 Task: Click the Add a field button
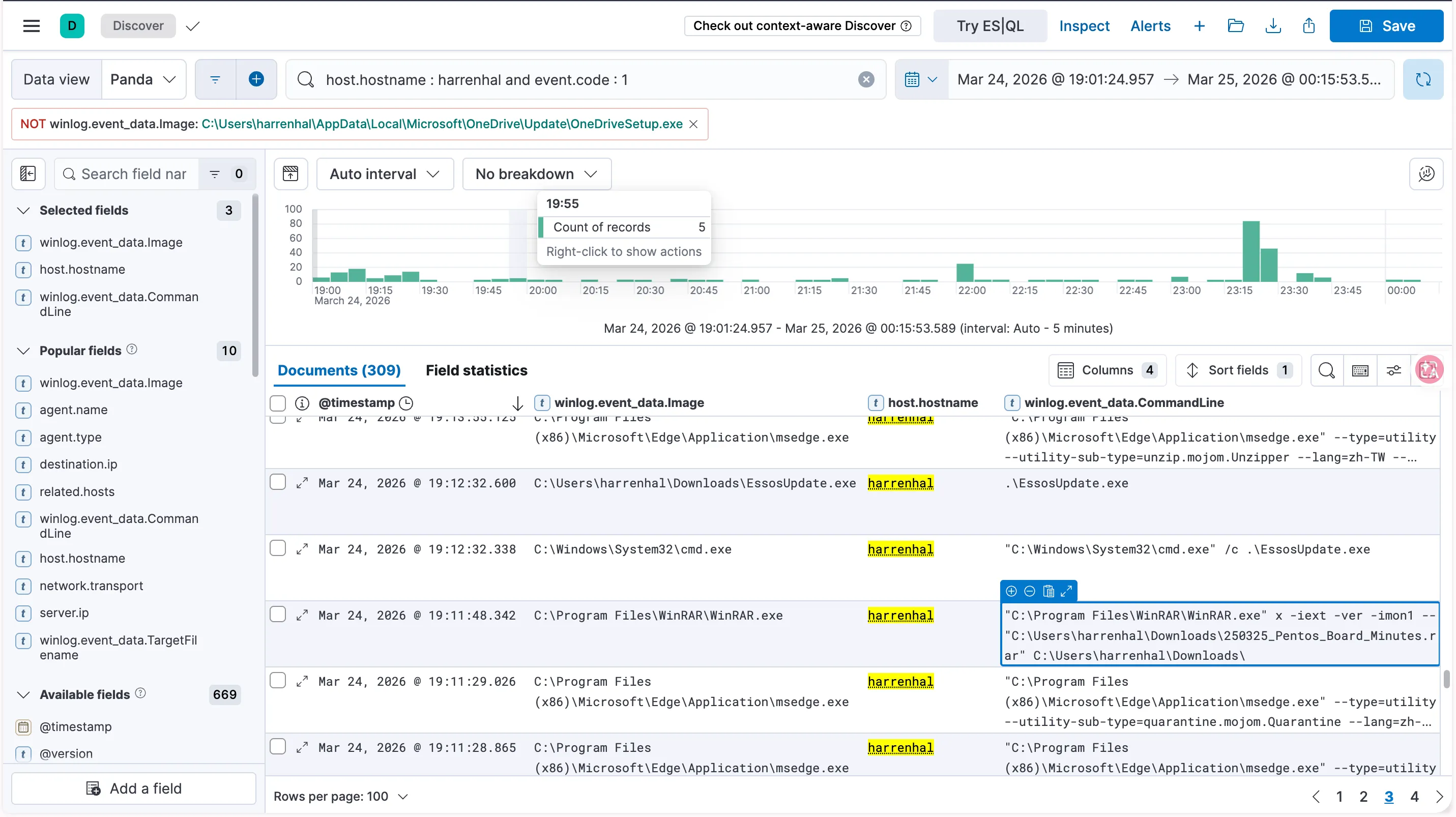coord(134,789)
